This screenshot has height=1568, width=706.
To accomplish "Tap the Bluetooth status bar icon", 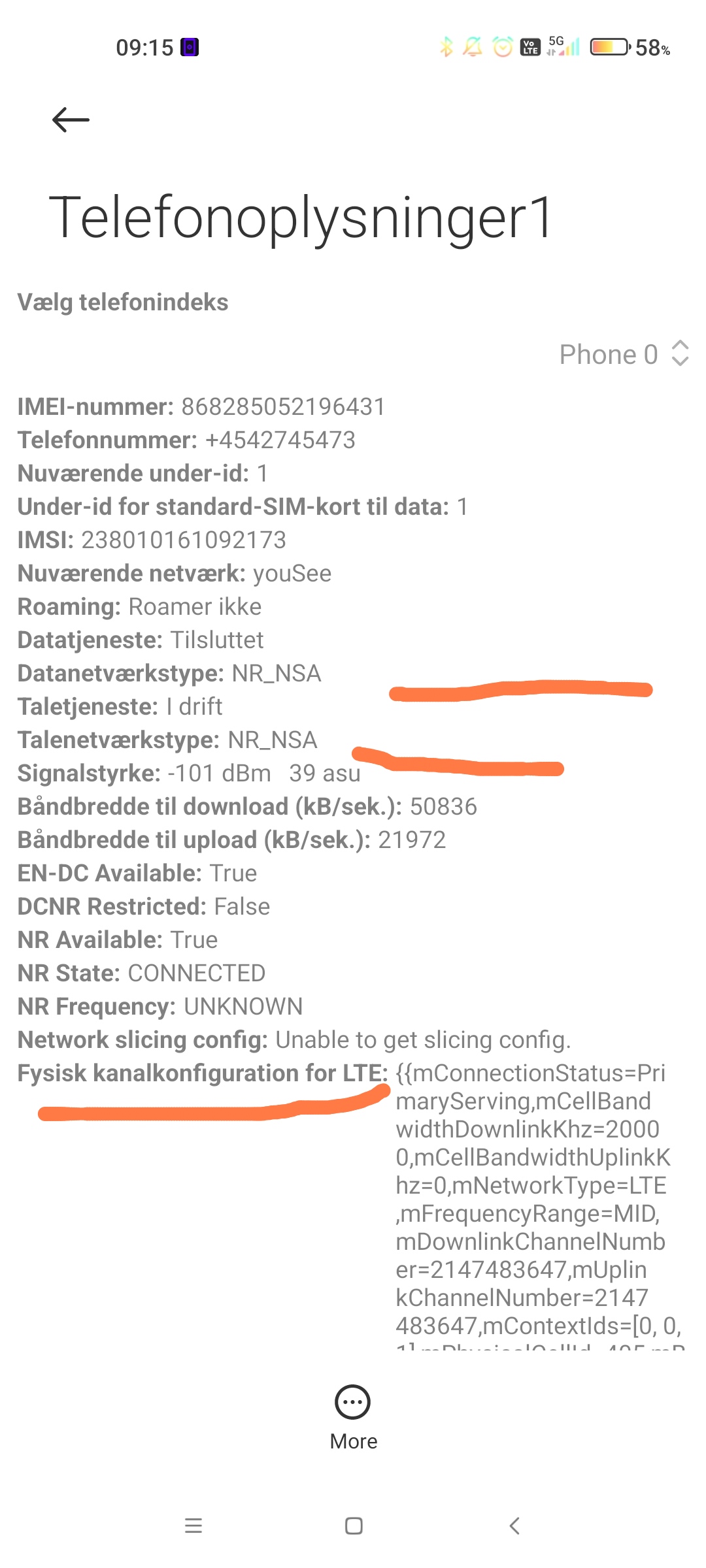I will [x=446, y=47].
